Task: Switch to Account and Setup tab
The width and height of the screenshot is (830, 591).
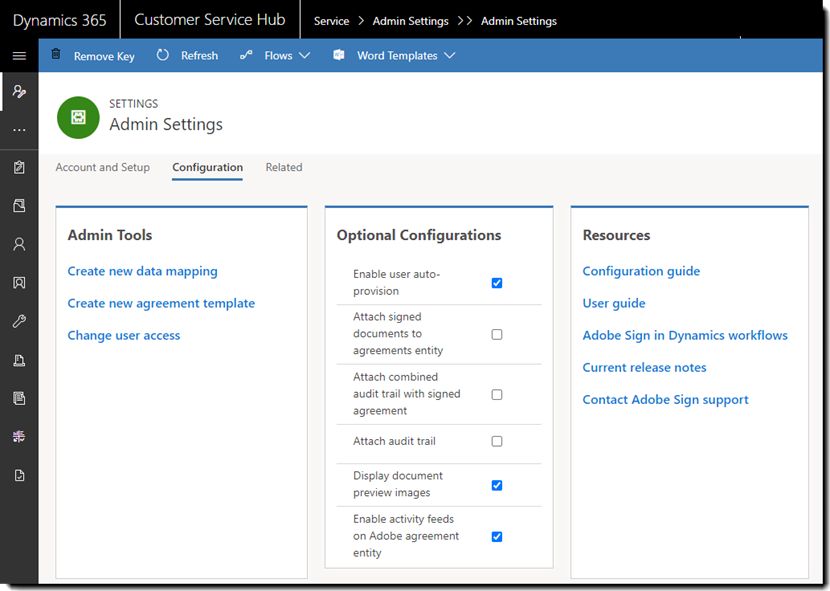Action: [103, 167]
